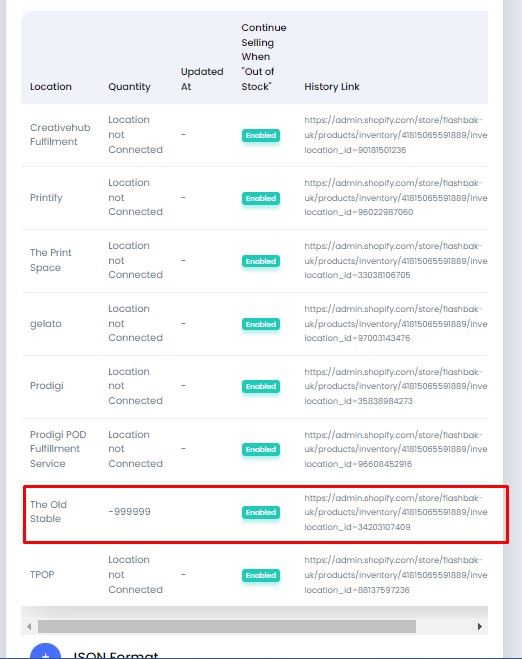Select The Print Space location cell
Image resolution: width=522 pixels, height=659 pixels.
tap(51, 260)
